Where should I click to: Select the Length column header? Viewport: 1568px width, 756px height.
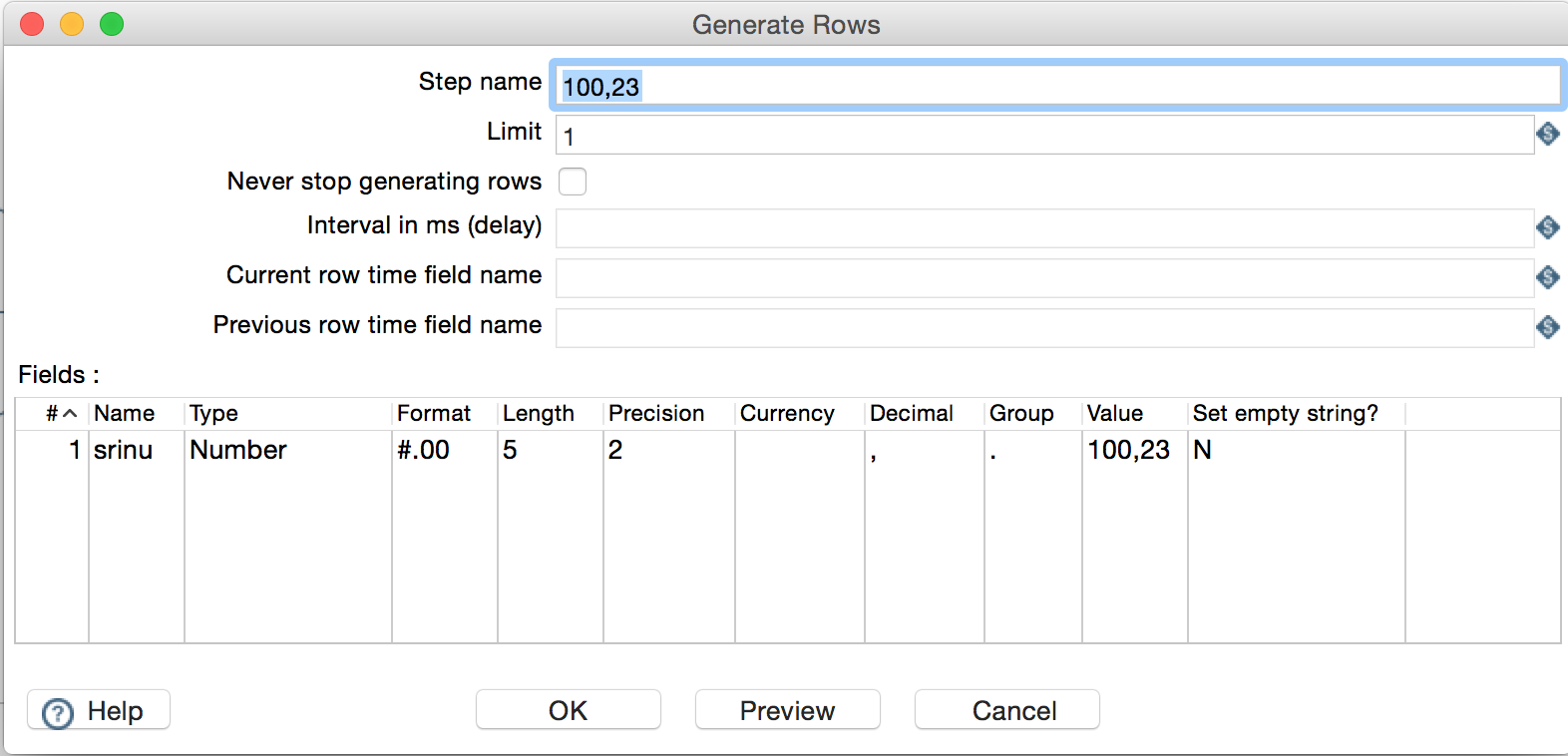coord(551,414)
